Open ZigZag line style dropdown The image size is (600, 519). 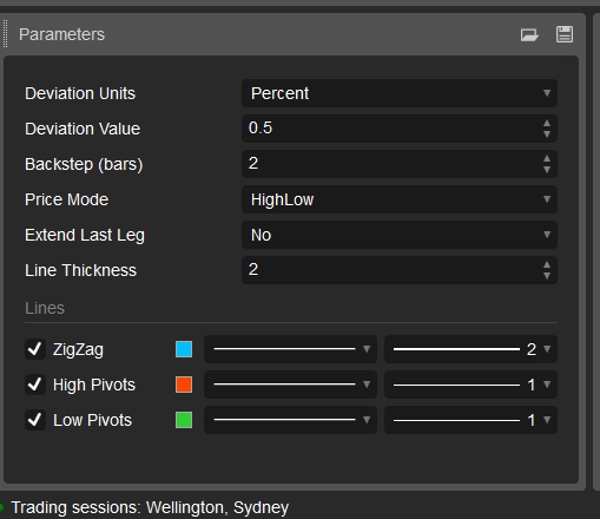(x=290, y=349)
